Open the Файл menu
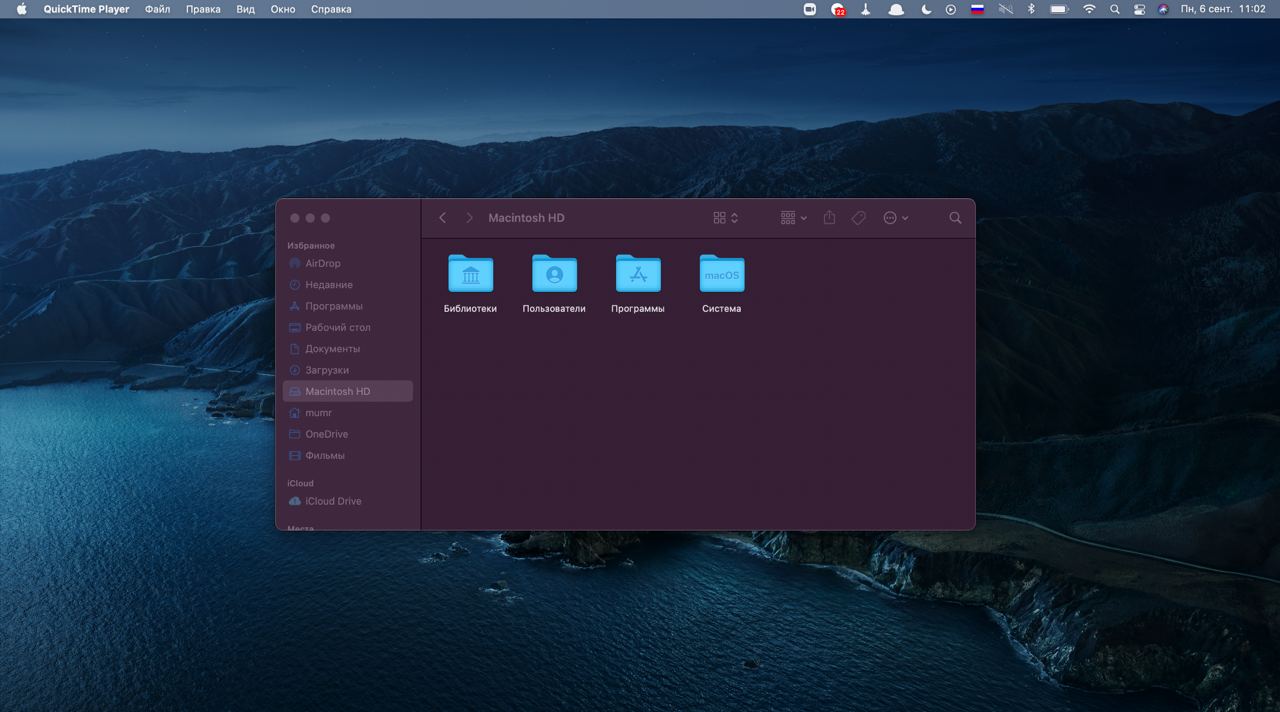The width and height of the screenshot is (1280, 712). click(x=157, y=9)
